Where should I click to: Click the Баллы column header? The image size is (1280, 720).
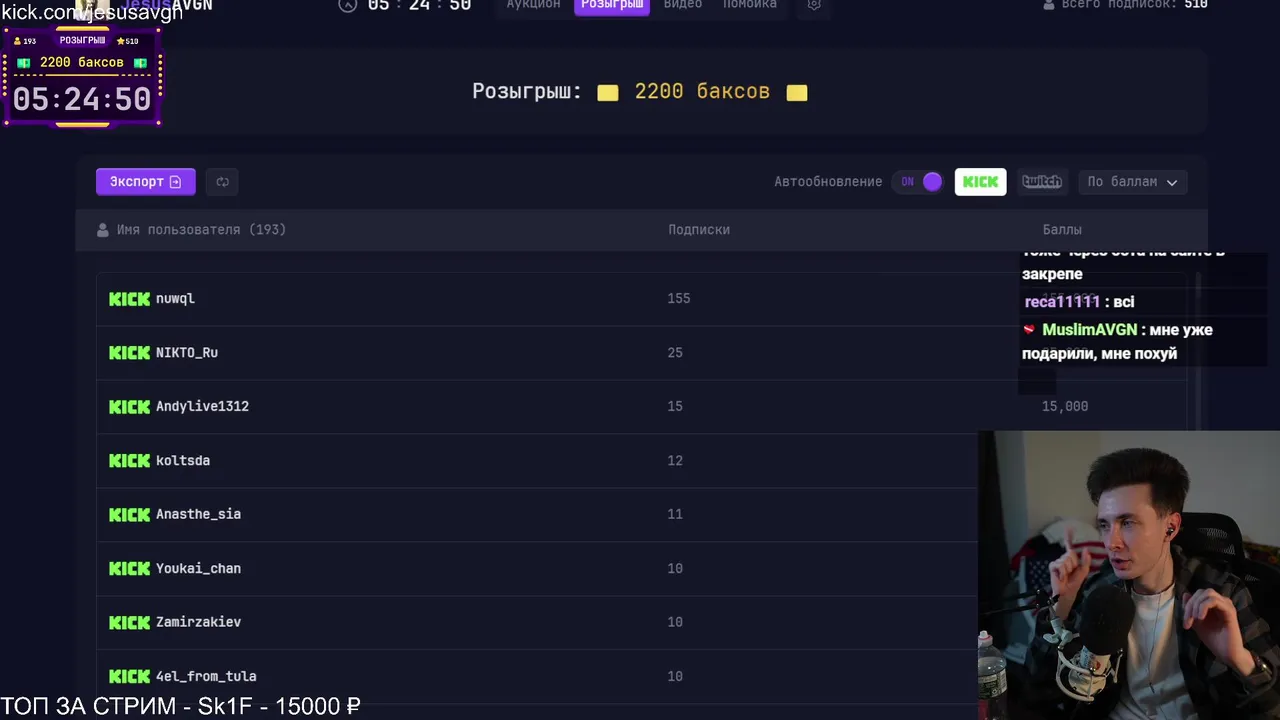tap(1062, 230)
